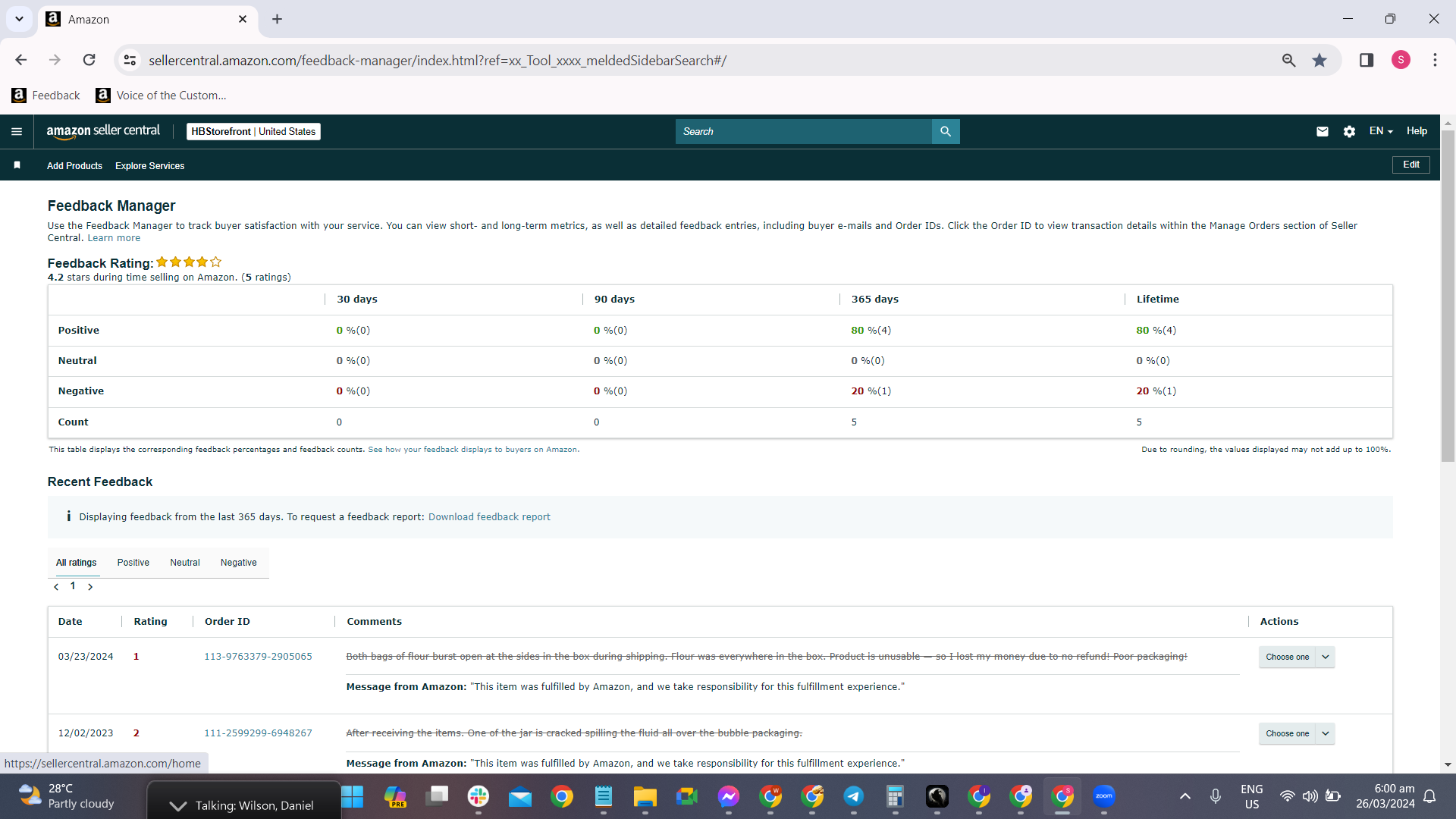Screen dimensions: 1456x819
Task: Open the volume control in system tray
Action: pyautogui.click(x=1310, y=796)
